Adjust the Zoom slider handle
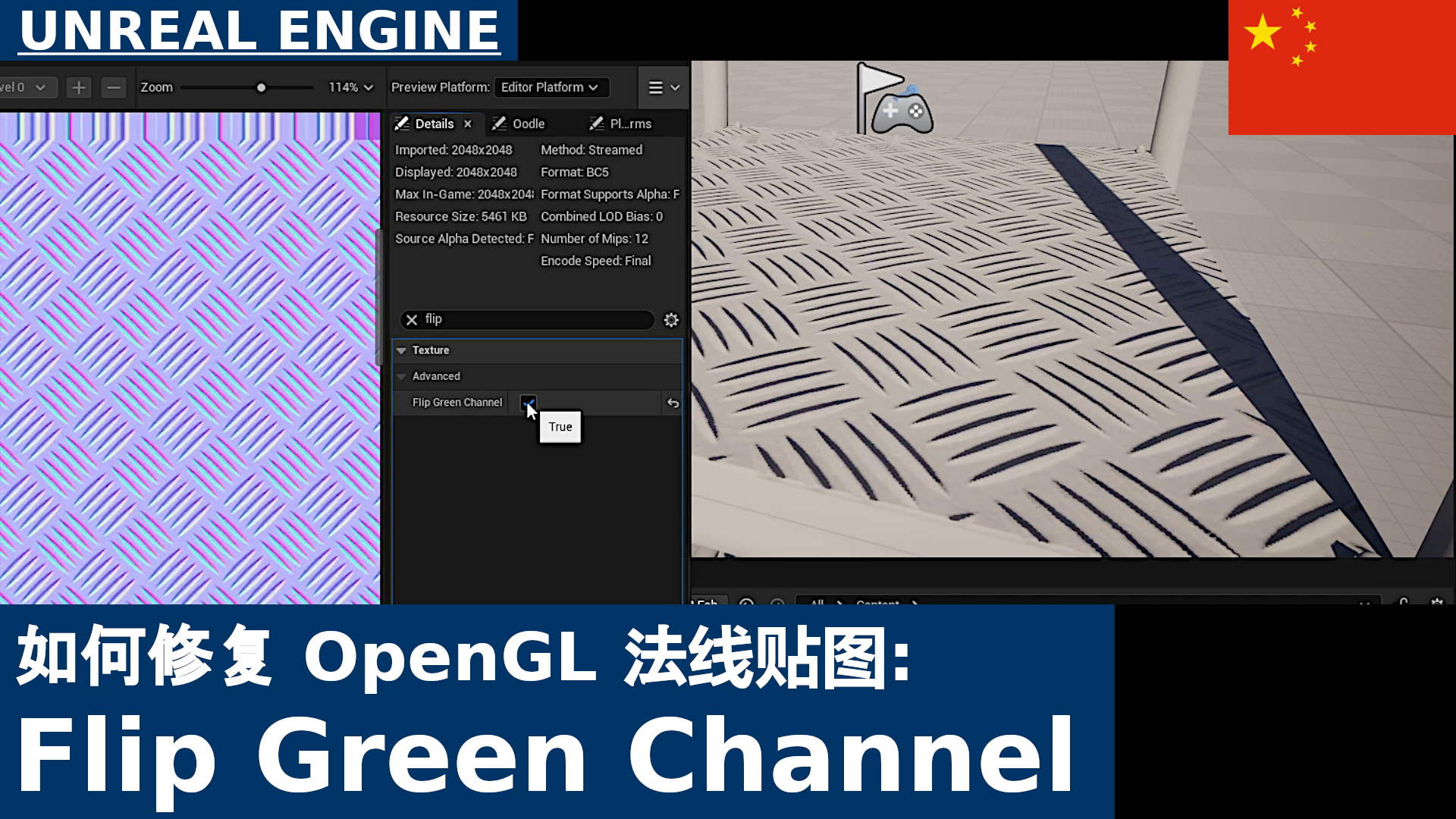The image size is (1456, 819). point(261,88)
